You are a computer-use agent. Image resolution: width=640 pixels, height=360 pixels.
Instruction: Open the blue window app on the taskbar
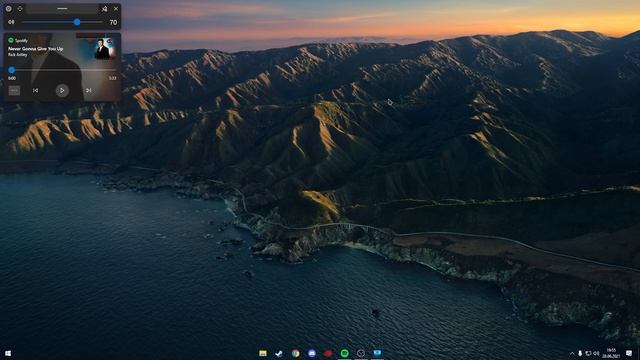377,353
